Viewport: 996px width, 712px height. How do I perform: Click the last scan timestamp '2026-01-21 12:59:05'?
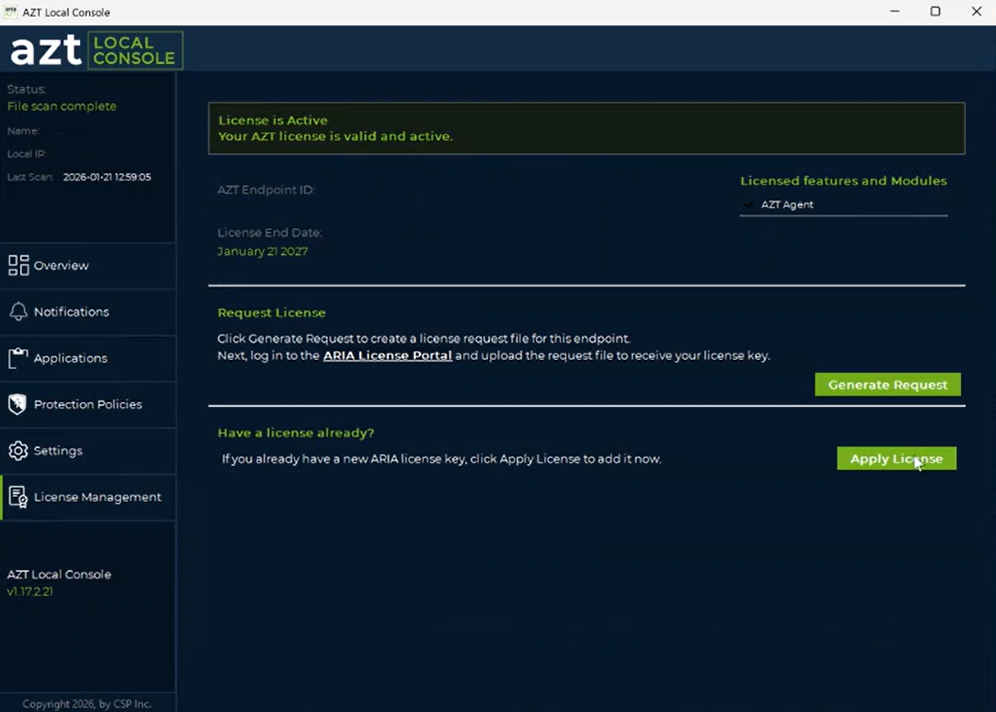point(107,177)
